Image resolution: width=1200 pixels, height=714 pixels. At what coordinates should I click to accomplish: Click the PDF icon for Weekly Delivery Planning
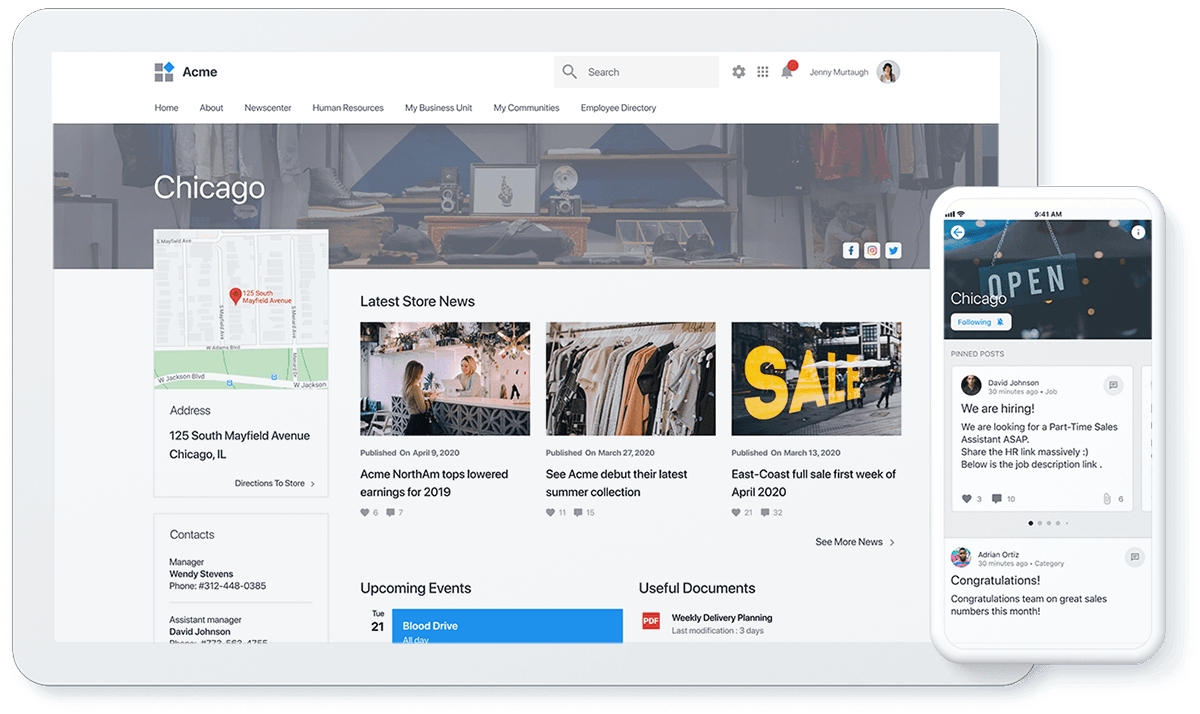pos(651,621)
